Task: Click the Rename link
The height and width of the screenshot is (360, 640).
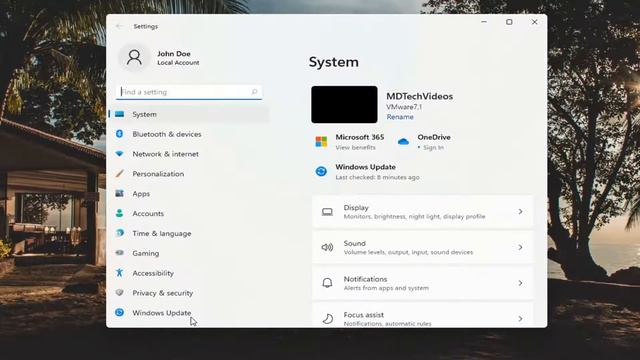Action: click(400, 117)
